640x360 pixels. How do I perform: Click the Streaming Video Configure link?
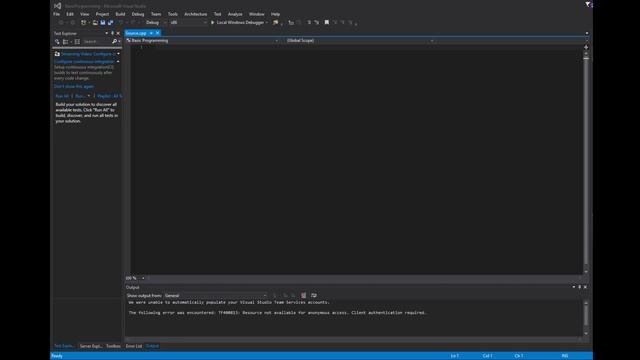point(88,54)
